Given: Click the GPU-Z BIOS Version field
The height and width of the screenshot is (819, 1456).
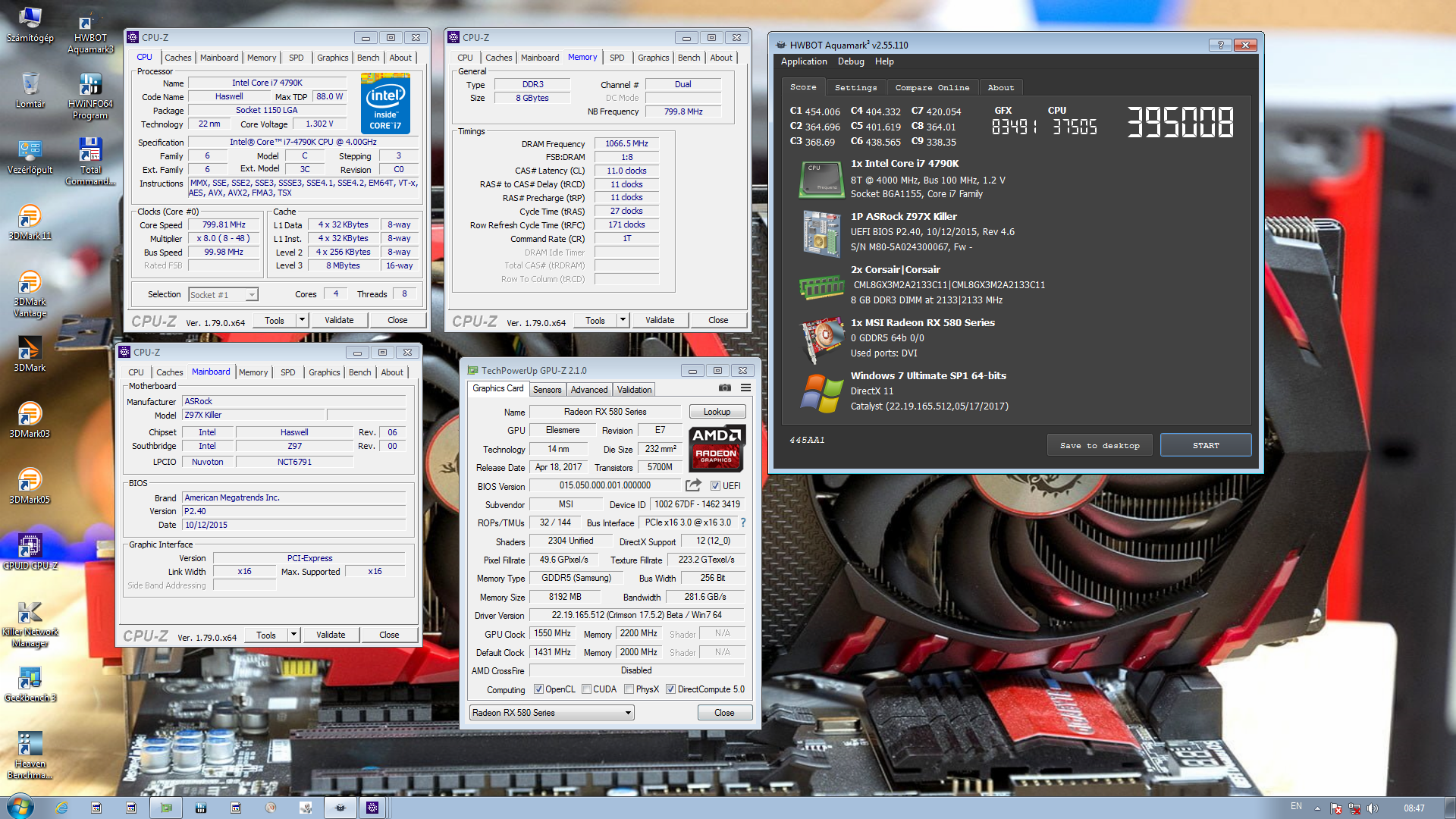Looking at the screenshot, I should (x=605, y=485).
